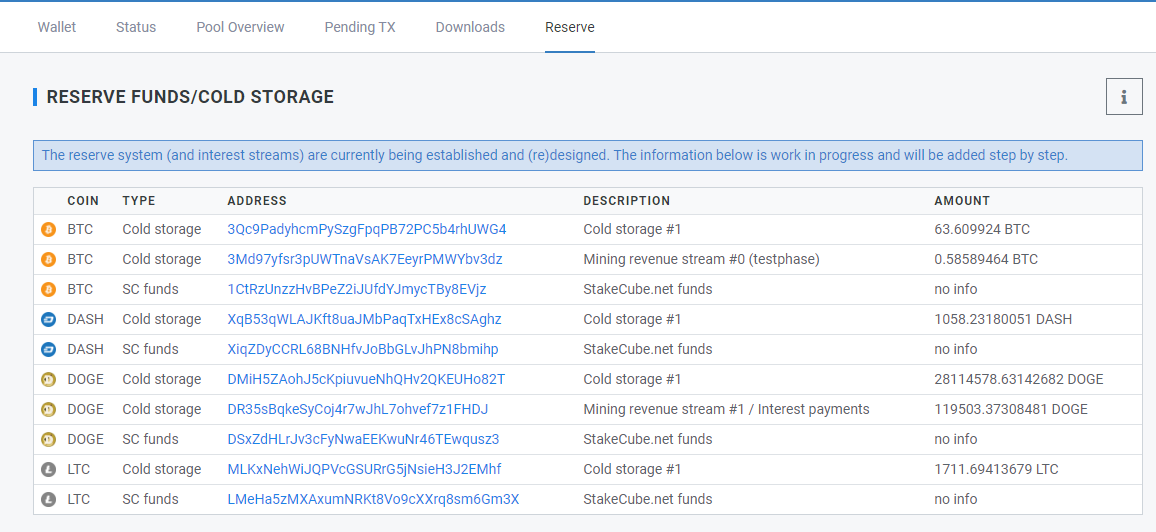Screen dimensions: 1156x532
Task: Click the Dogecoin icon in the 28114578.63142682 DOGE row
Action: pyautogui.click(x=49, y=379)
